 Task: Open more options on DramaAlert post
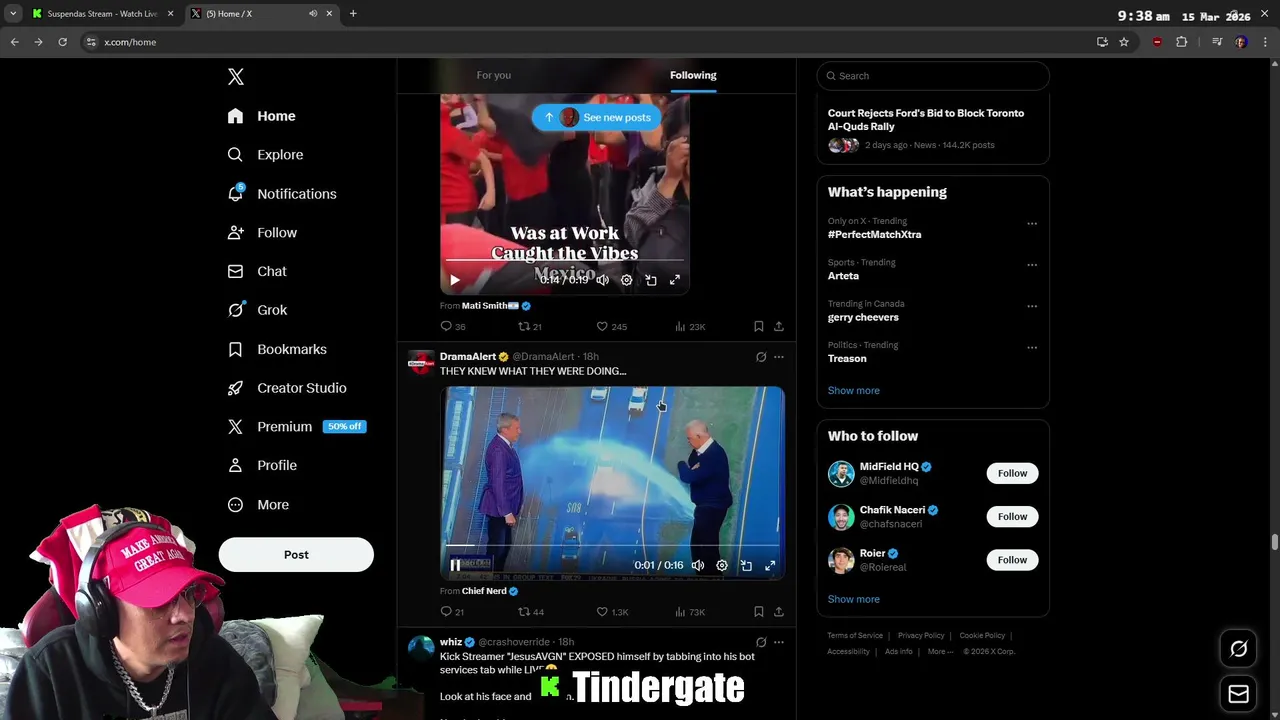pos(779,357)
